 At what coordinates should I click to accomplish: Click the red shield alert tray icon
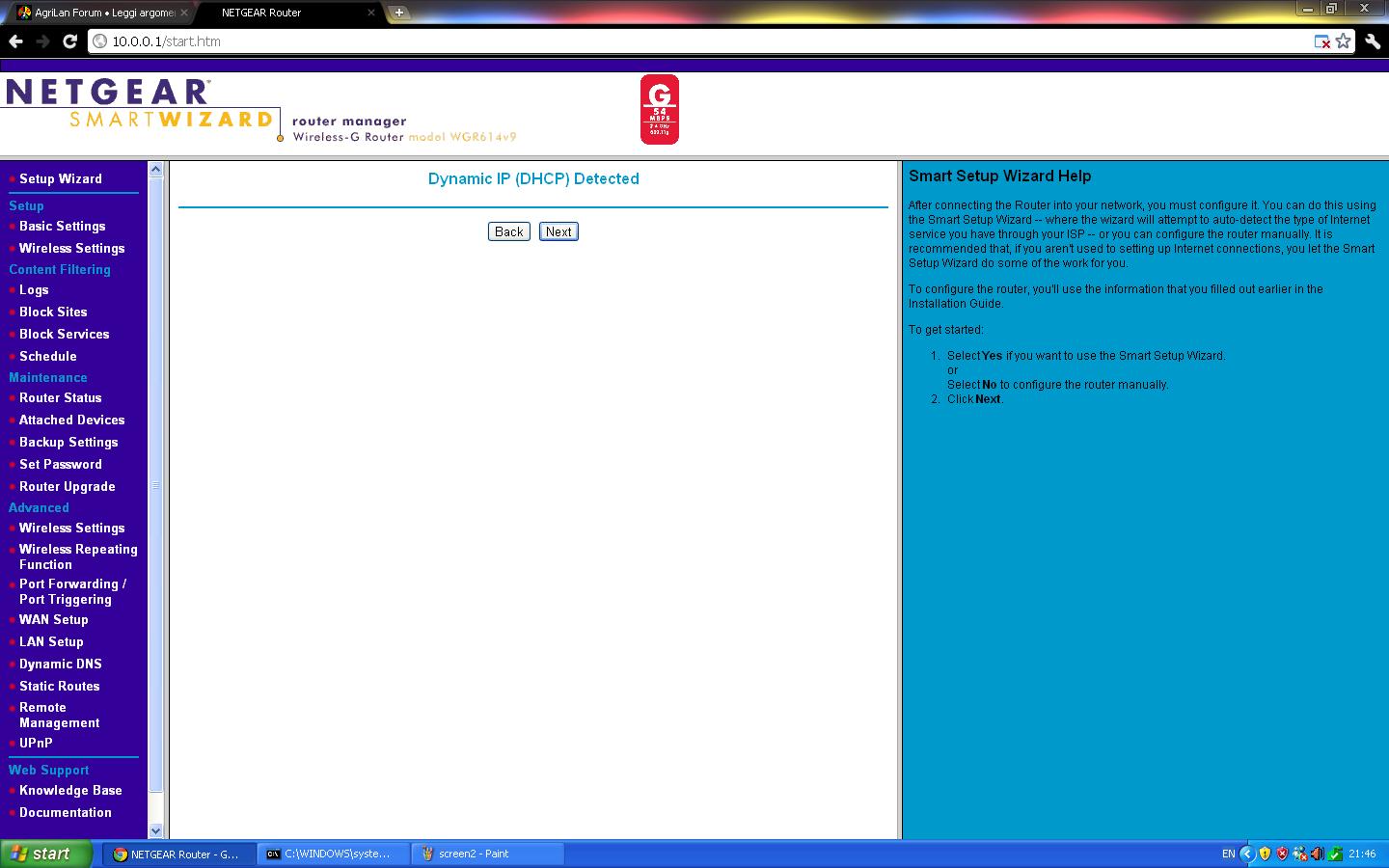(x=1282, y=854)
